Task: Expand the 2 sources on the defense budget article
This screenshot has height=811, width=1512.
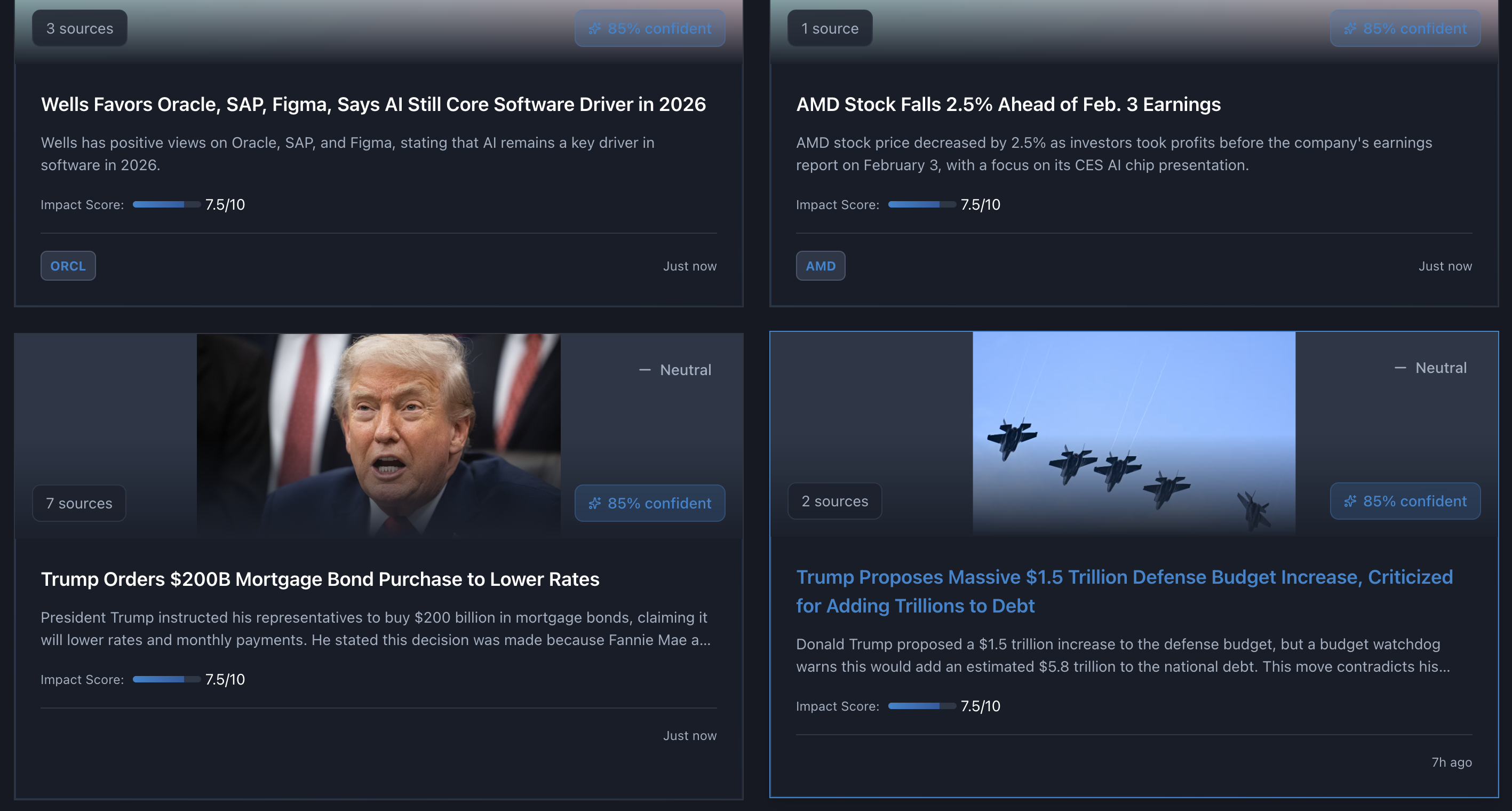Action: tap(834, 500)
